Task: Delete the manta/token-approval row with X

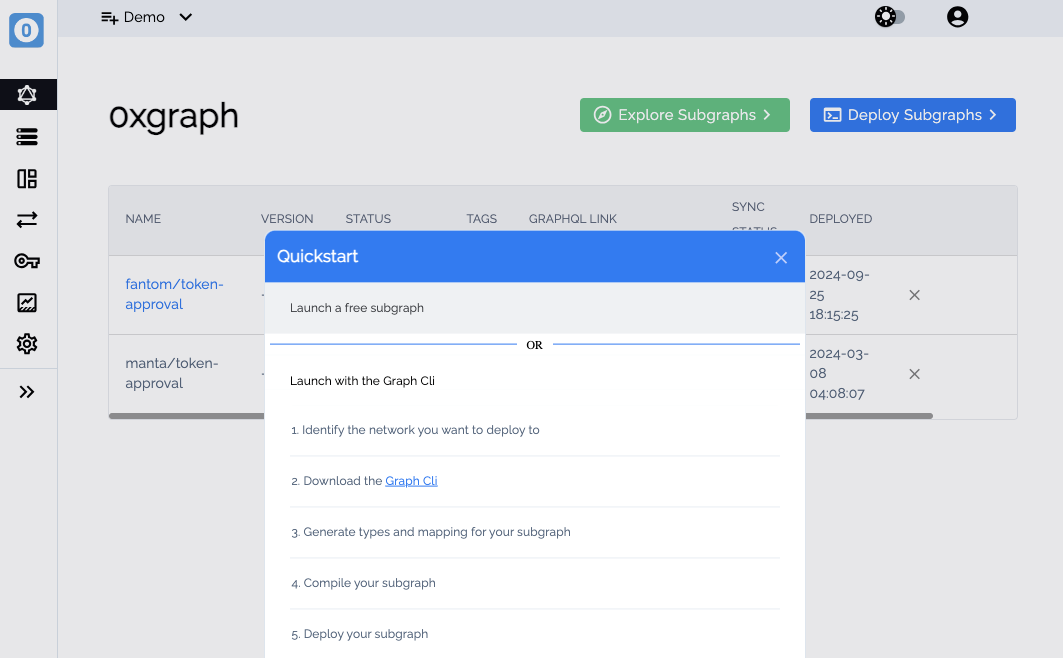Action: 915,374
